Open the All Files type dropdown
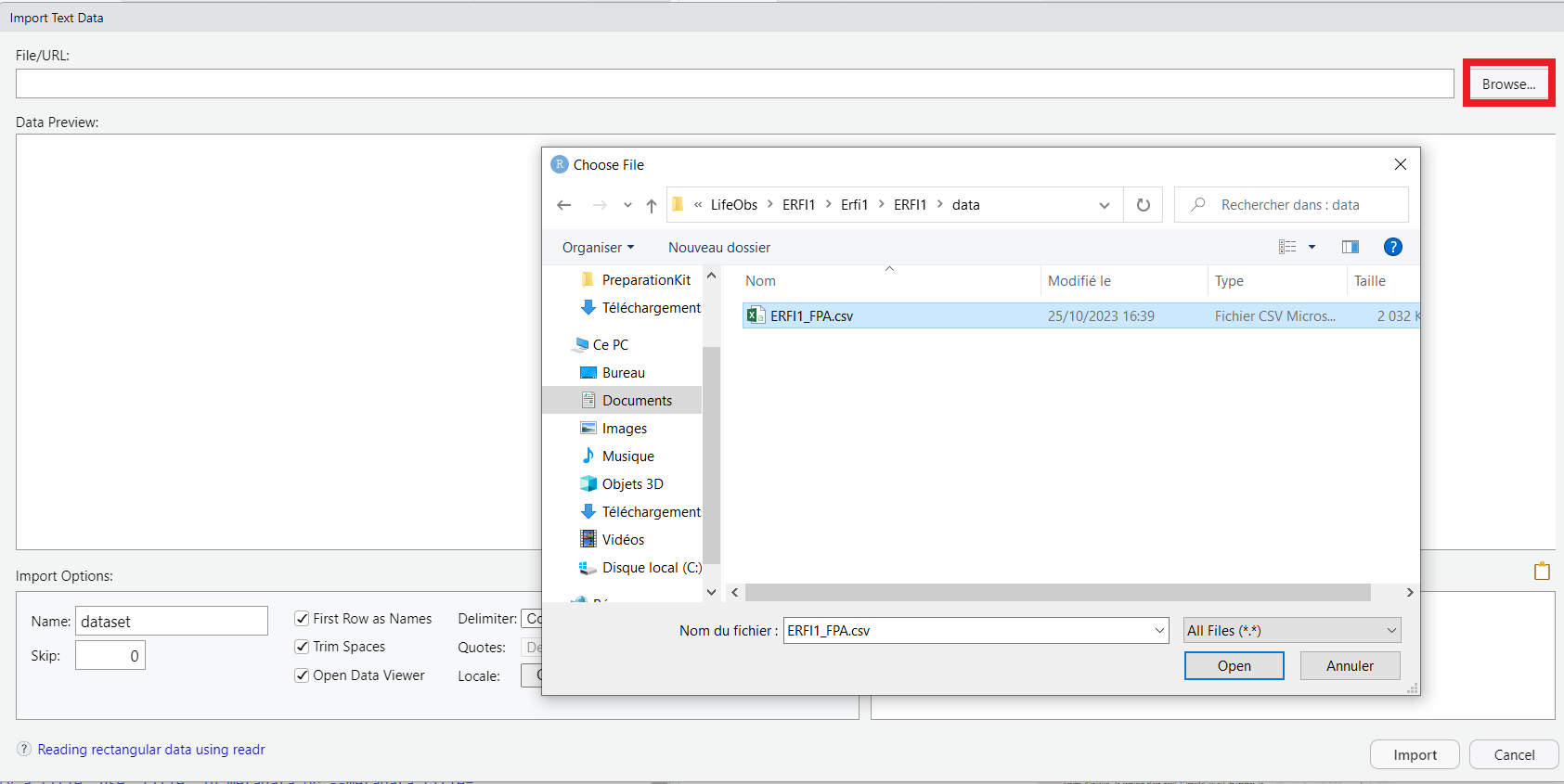The height and width of the screenshot is (784, 1564). coord(1292,631)
